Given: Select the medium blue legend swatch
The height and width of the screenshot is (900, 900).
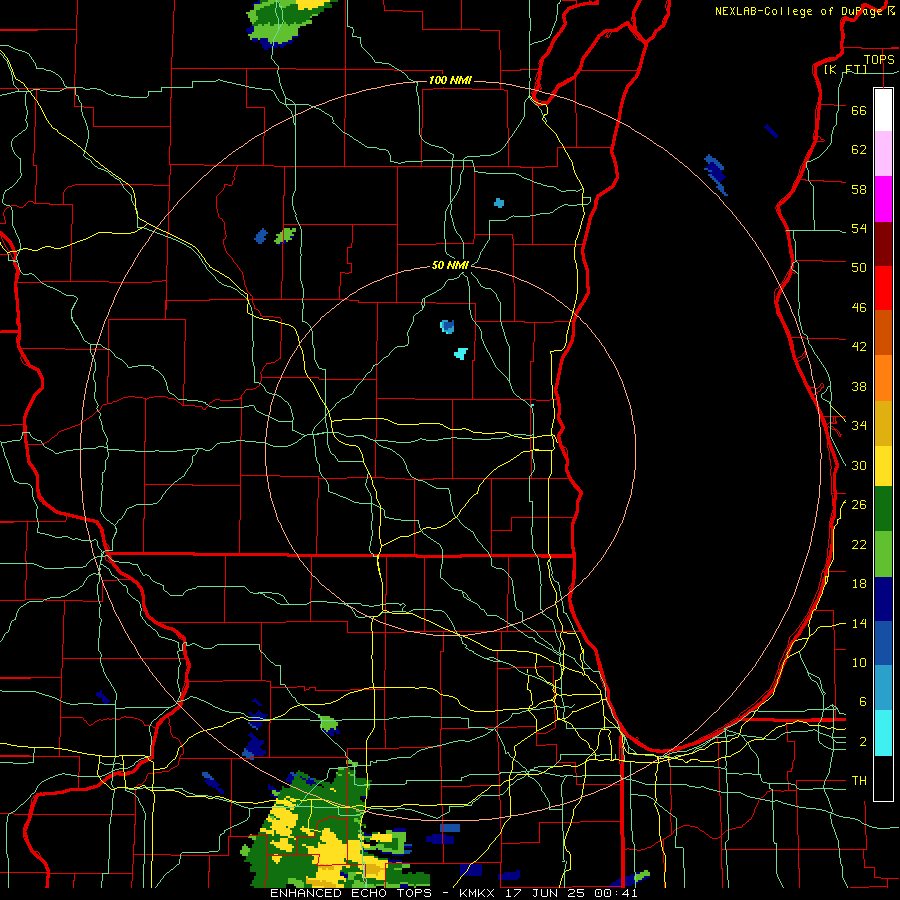Looking at the screenshot, I should (883, 643).
